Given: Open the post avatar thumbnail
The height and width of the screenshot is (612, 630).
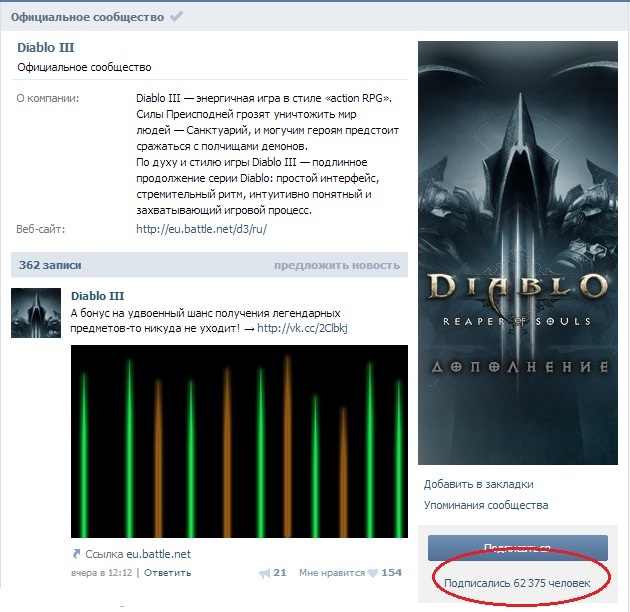Looking at the screenshot, I should (x=36, y=313).
